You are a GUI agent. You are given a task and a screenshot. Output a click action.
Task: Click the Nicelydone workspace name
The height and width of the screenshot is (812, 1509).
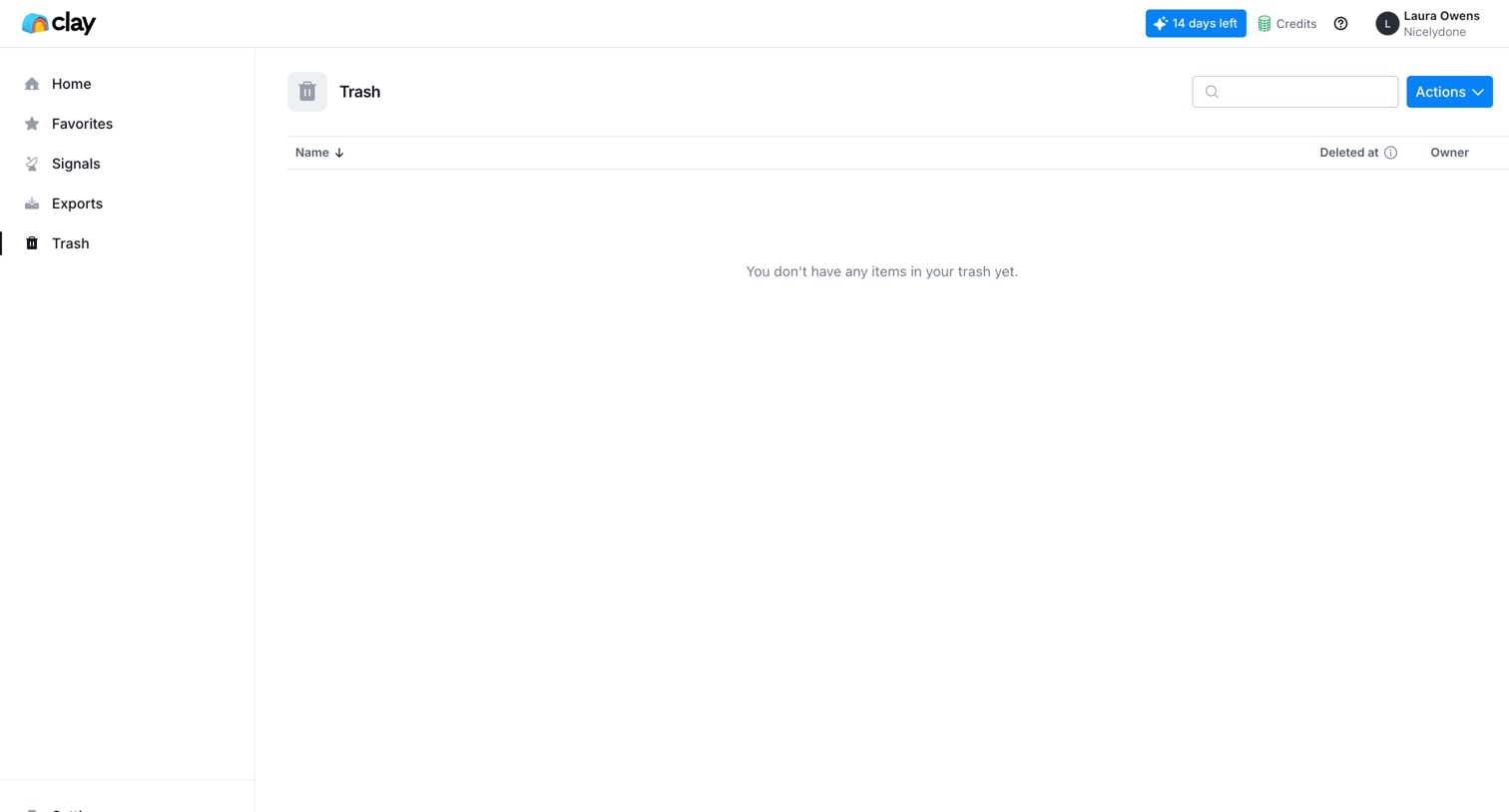(x=1434, y=32)
